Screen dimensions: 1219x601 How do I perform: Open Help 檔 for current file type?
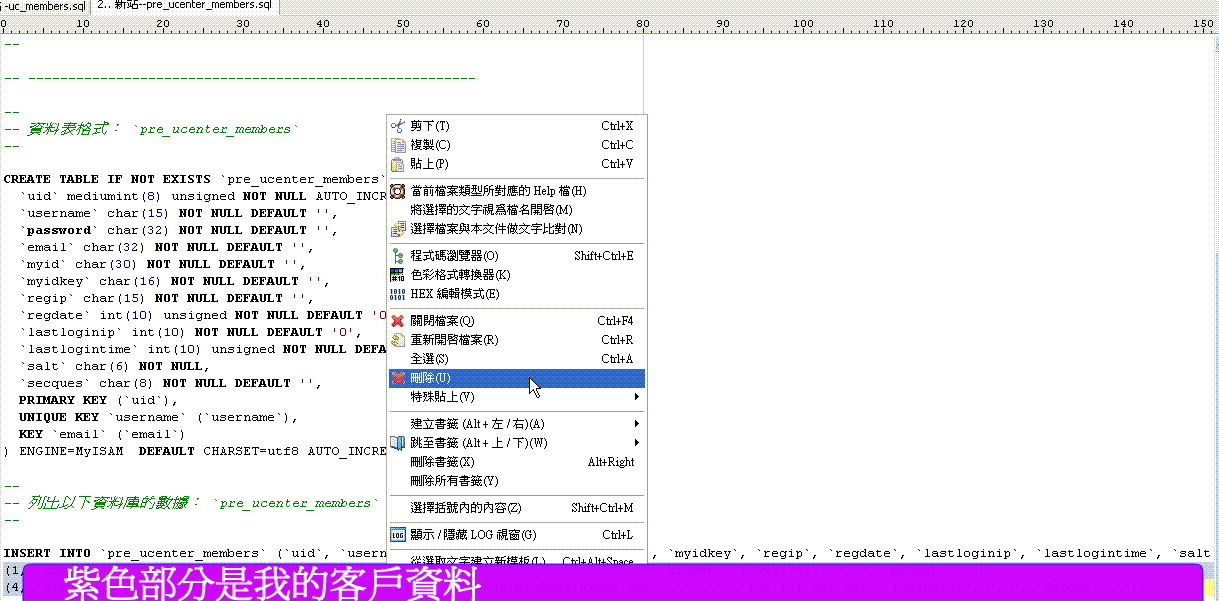point(516,191)
